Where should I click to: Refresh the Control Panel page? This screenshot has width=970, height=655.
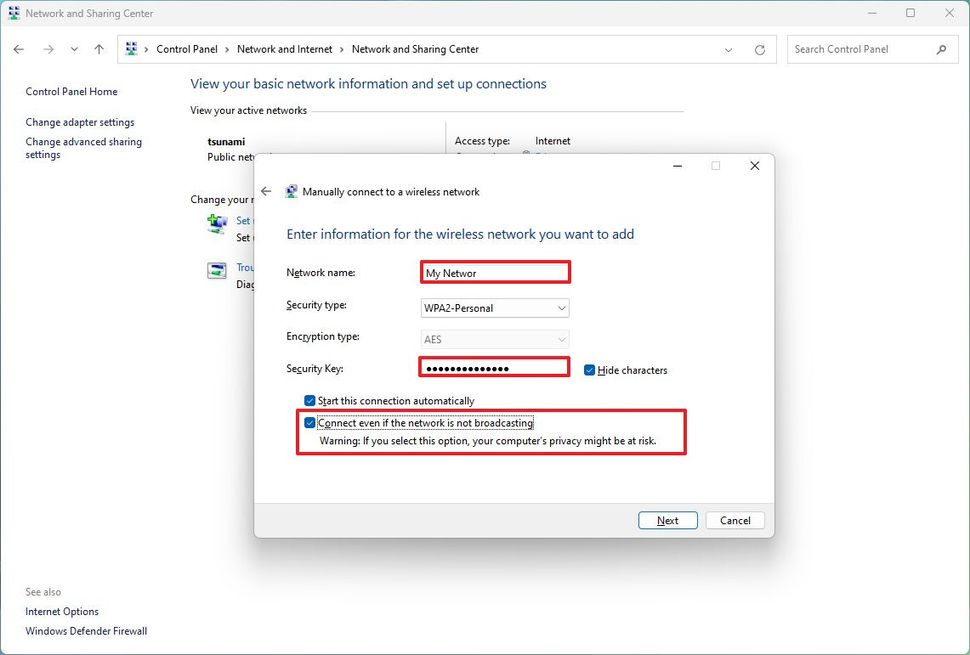pyautogui.click(x=760, y=48)
